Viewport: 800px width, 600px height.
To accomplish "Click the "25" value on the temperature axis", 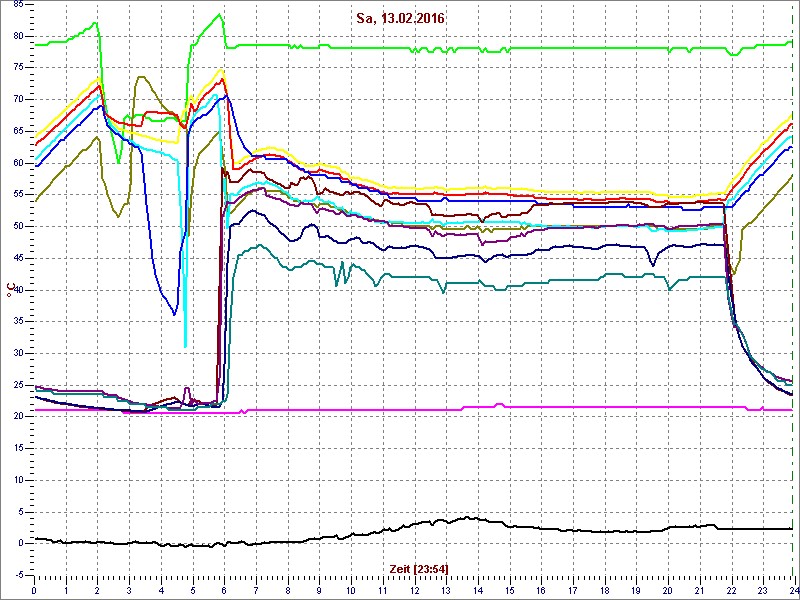I will pyautogui.click(x=18, y=385).
